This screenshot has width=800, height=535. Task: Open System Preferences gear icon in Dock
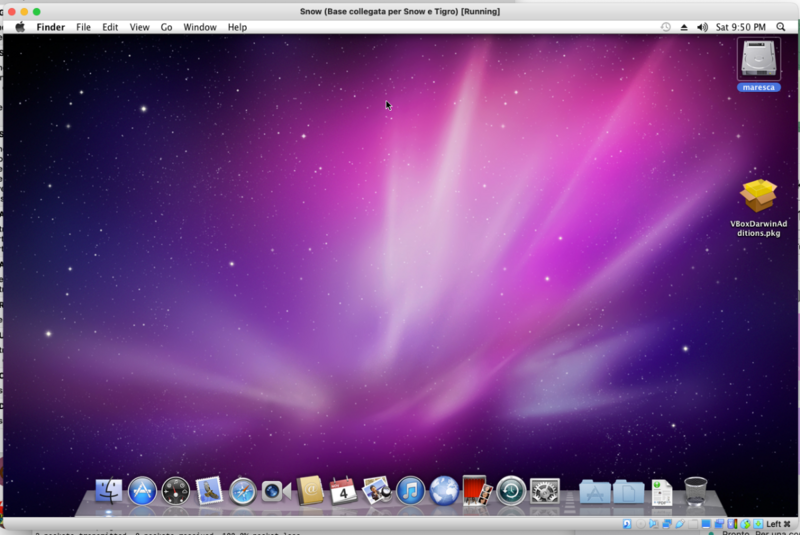(545, 490)
